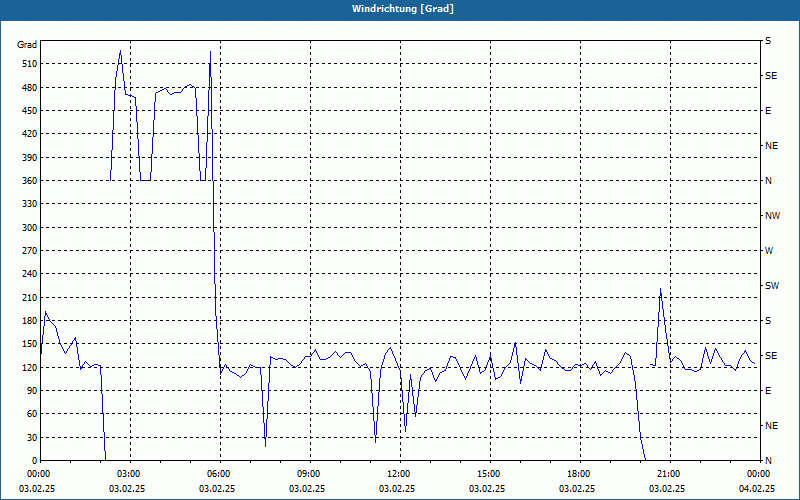Click the 09:00 time label on the x-axis
800x500 pixels.
[310, 474]
